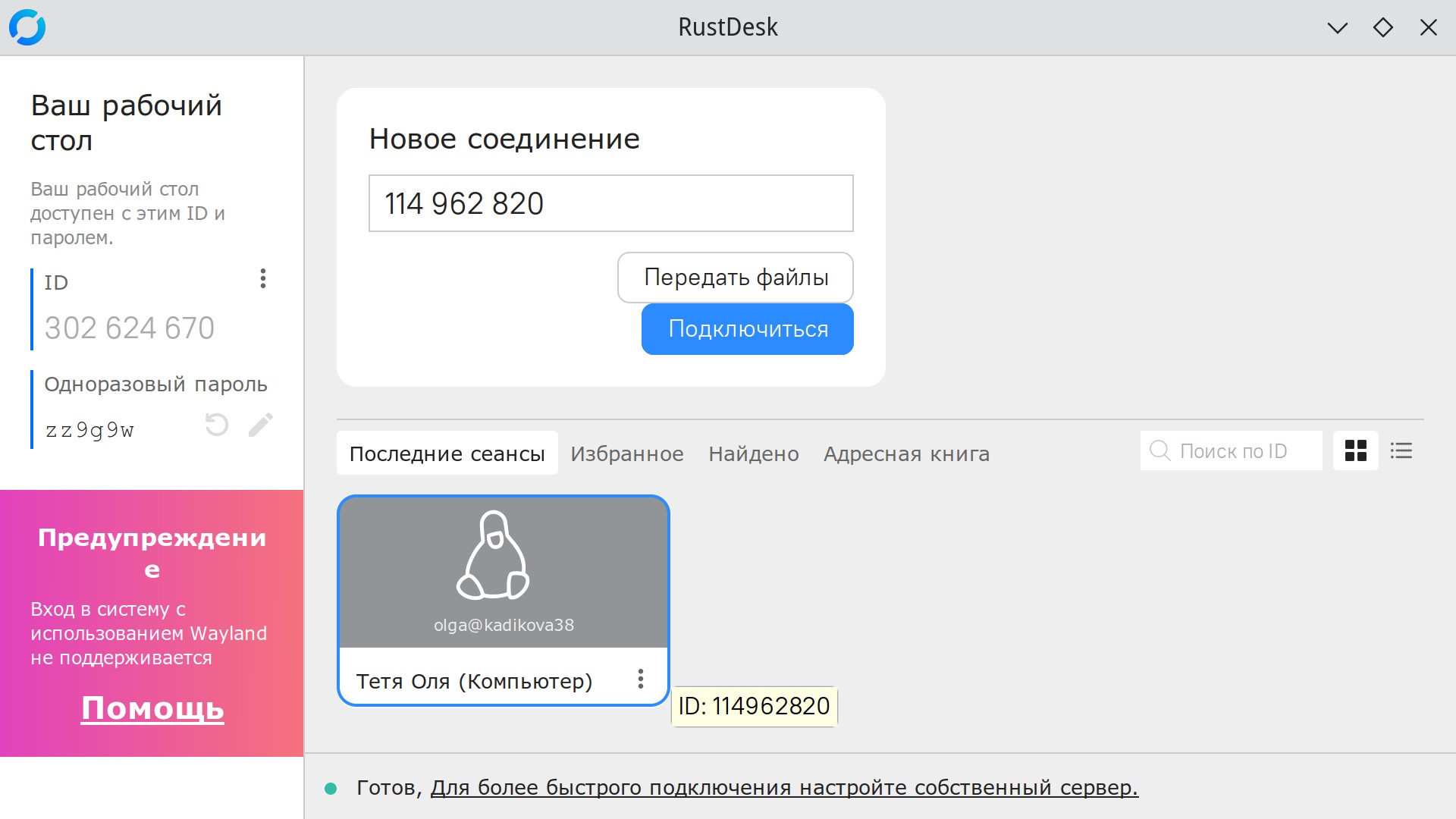Open the Тетя Оля card three-dot menu

641,679
